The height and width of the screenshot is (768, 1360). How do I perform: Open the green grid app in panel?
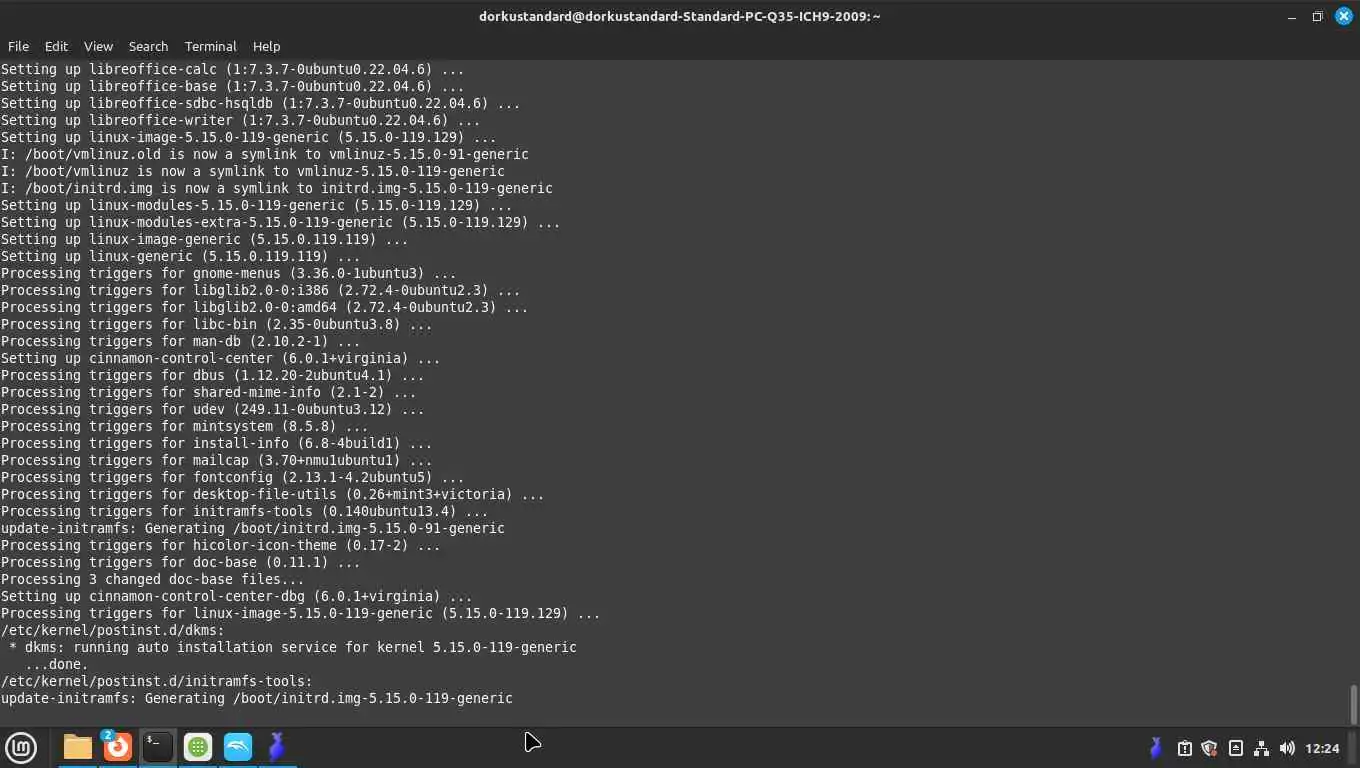point(198,747)
